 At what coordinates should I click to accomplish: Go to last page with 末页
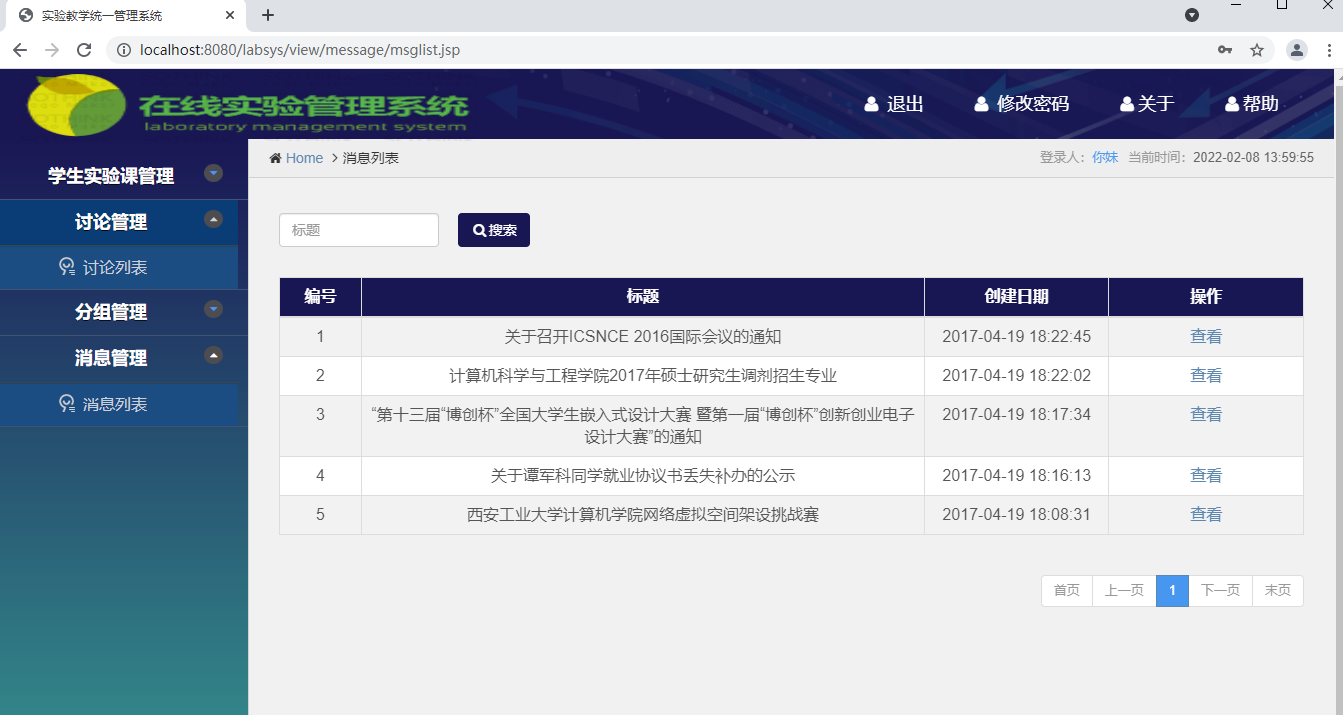[x=1277, y=591]
